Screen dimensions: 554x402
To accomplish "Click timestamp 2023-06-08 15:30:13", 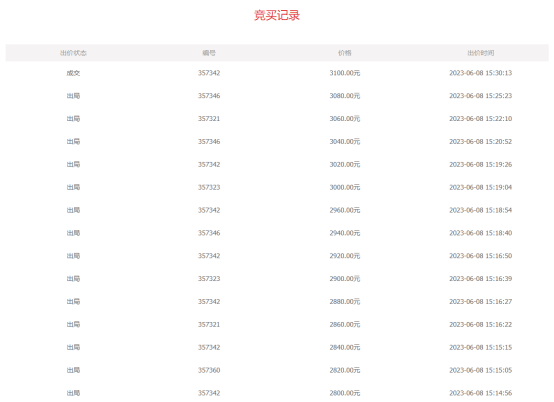I will (481, 73).
